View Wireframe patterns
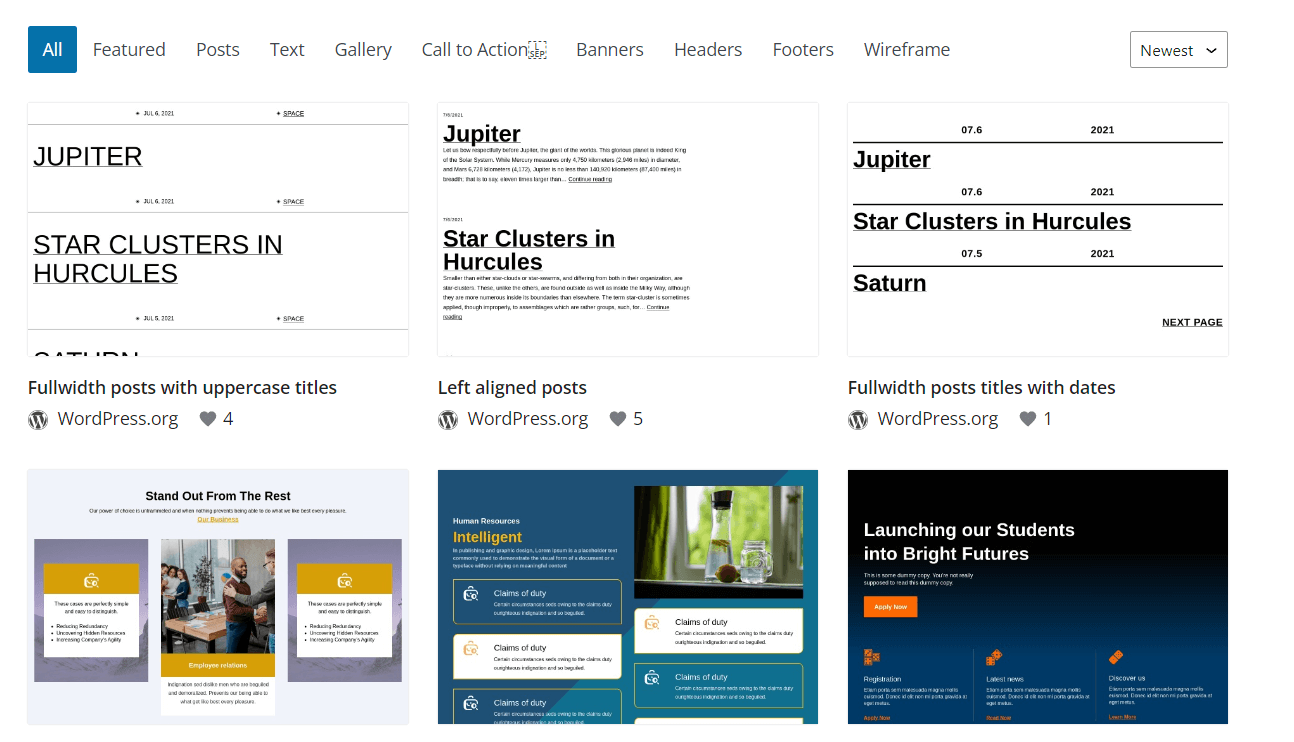Viewport: 1294px width, 742px height. coord(906,48)
